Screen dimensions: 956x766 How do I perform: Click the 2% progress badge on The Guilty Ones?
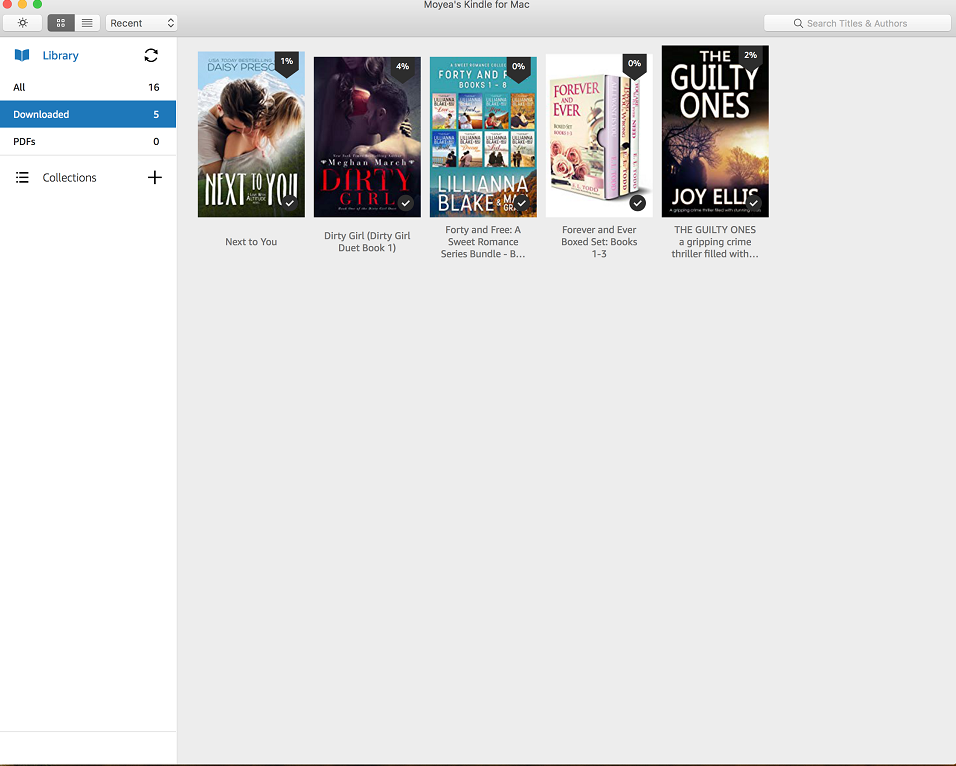[750, 56]
